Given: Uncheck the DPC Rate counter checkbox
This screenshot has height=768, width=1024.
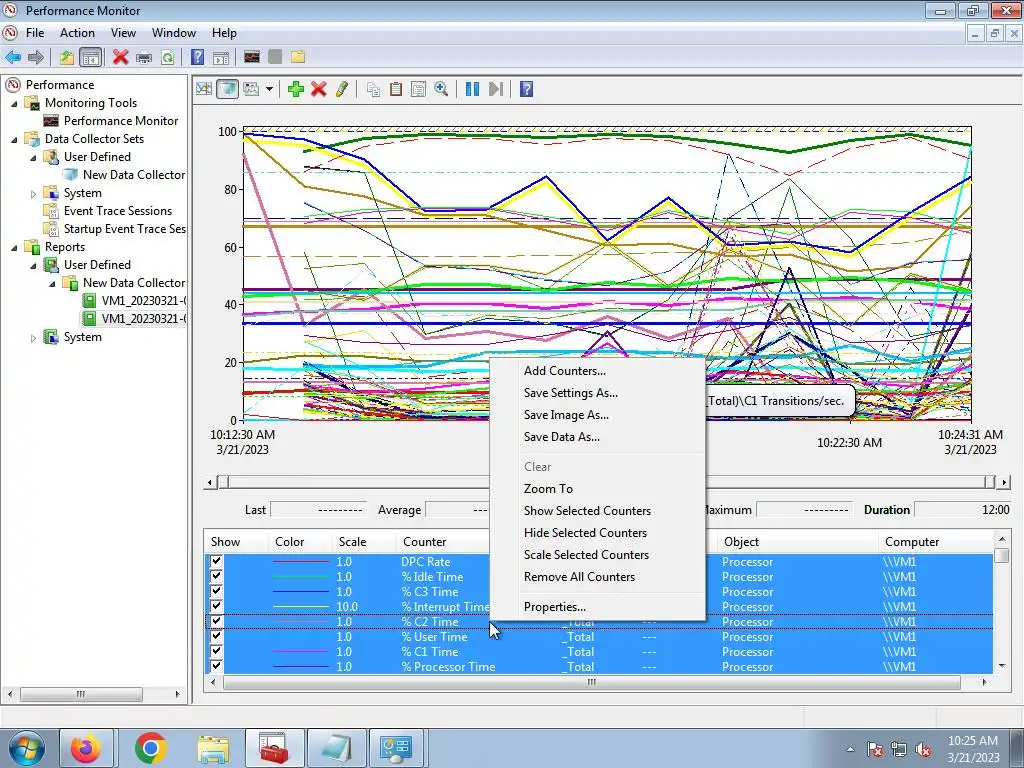Looking at the screenshot, I should point(216,561).
